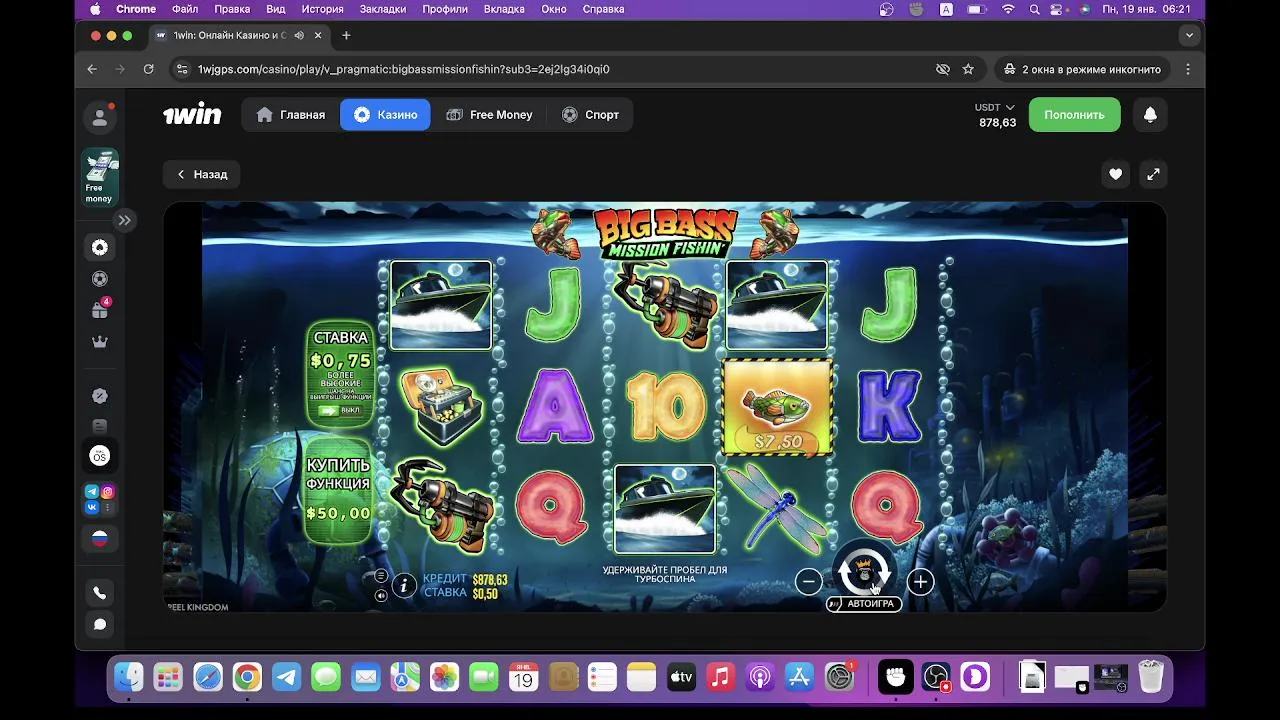Open the support chat bubble icon
This screenshot has width=1280, height=720.
pos(100,624)
